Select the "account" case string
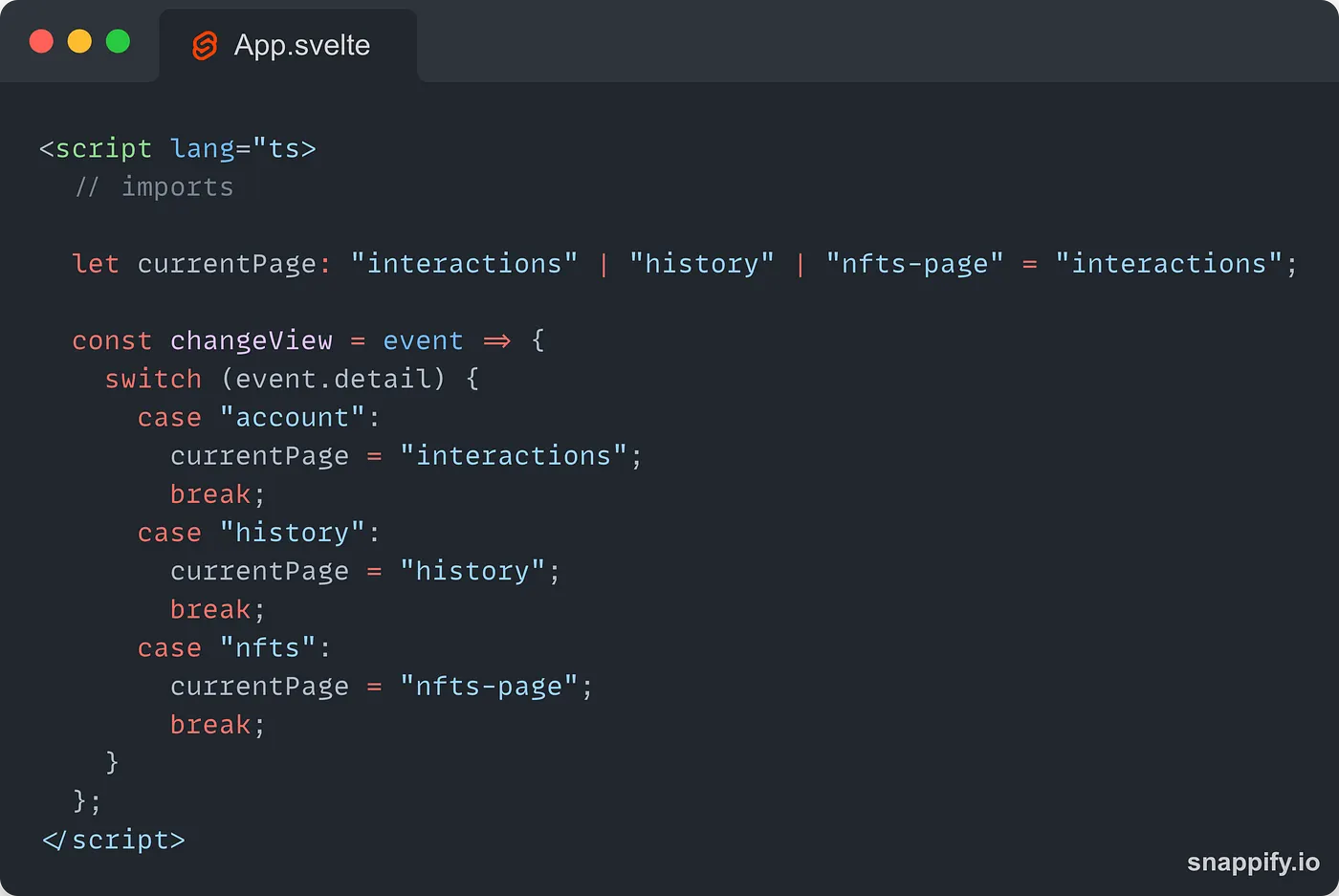 [292, 418]
